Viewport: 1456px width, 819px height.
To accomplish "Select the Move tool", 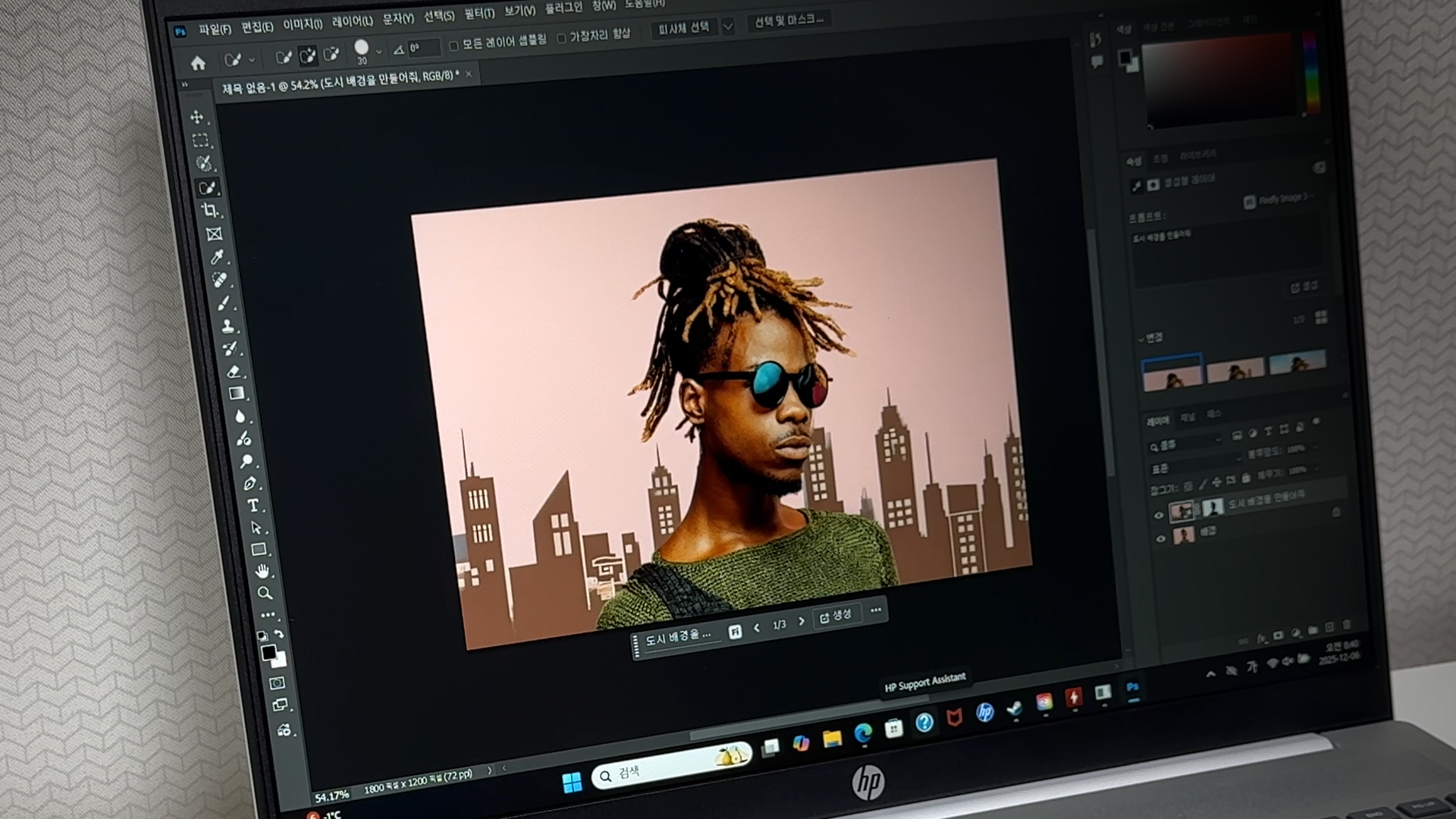I will pyautogui.click(x=196, y=117).
